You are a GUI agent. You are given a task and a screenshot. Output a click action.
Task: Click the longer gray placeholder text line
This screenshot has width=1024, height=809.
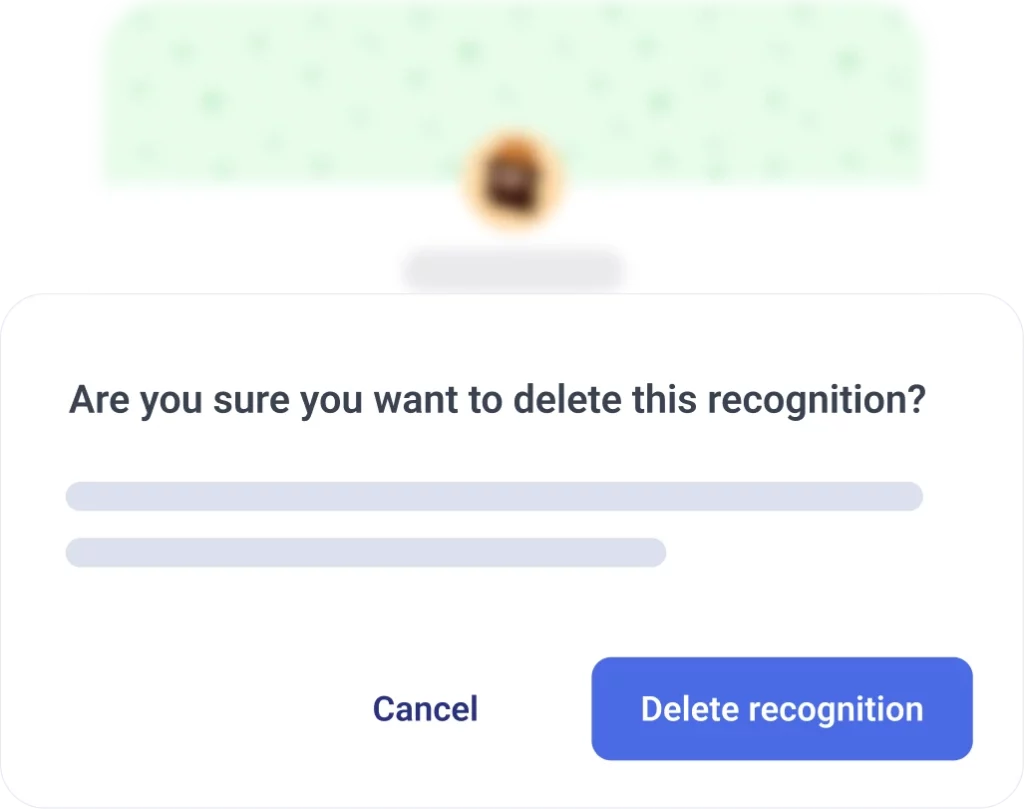[x=494, y=496]
